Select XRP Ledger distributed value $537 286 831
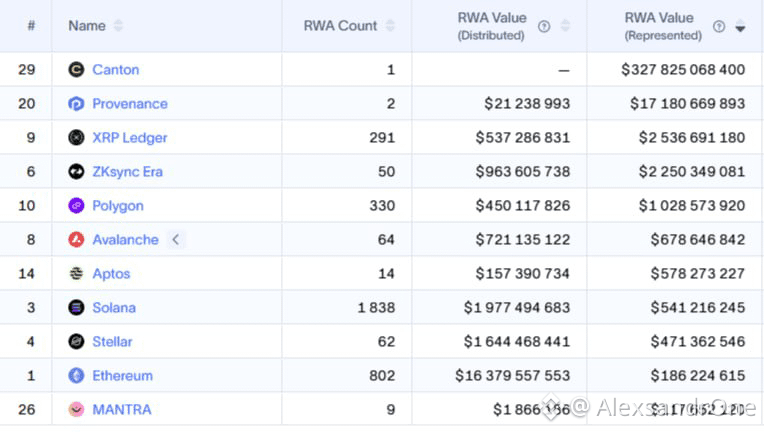764x432 pixels. [x=523, y=138]
